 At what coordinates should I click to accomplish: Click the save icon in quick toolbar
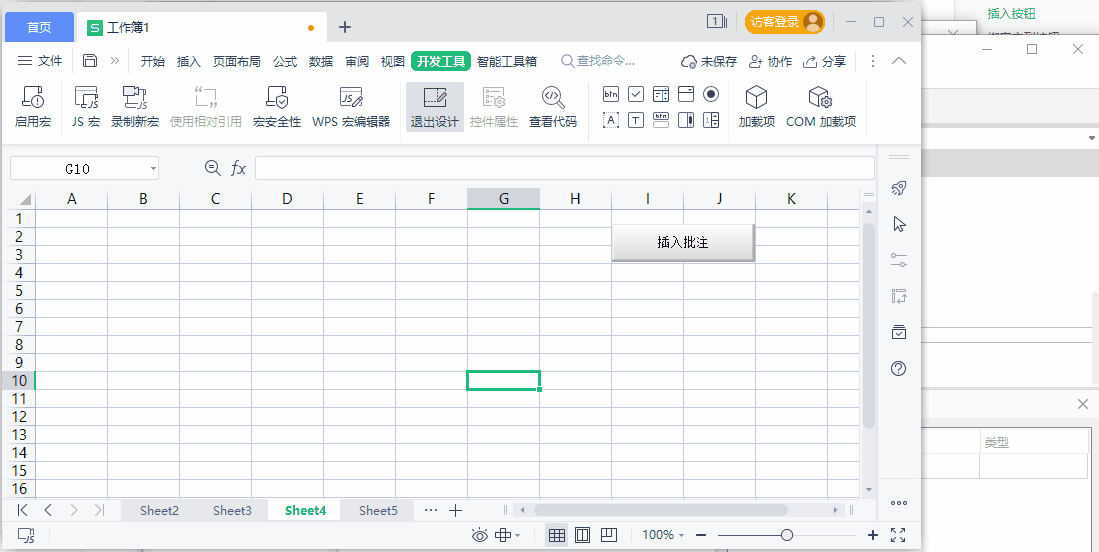(x=90, y=61)
